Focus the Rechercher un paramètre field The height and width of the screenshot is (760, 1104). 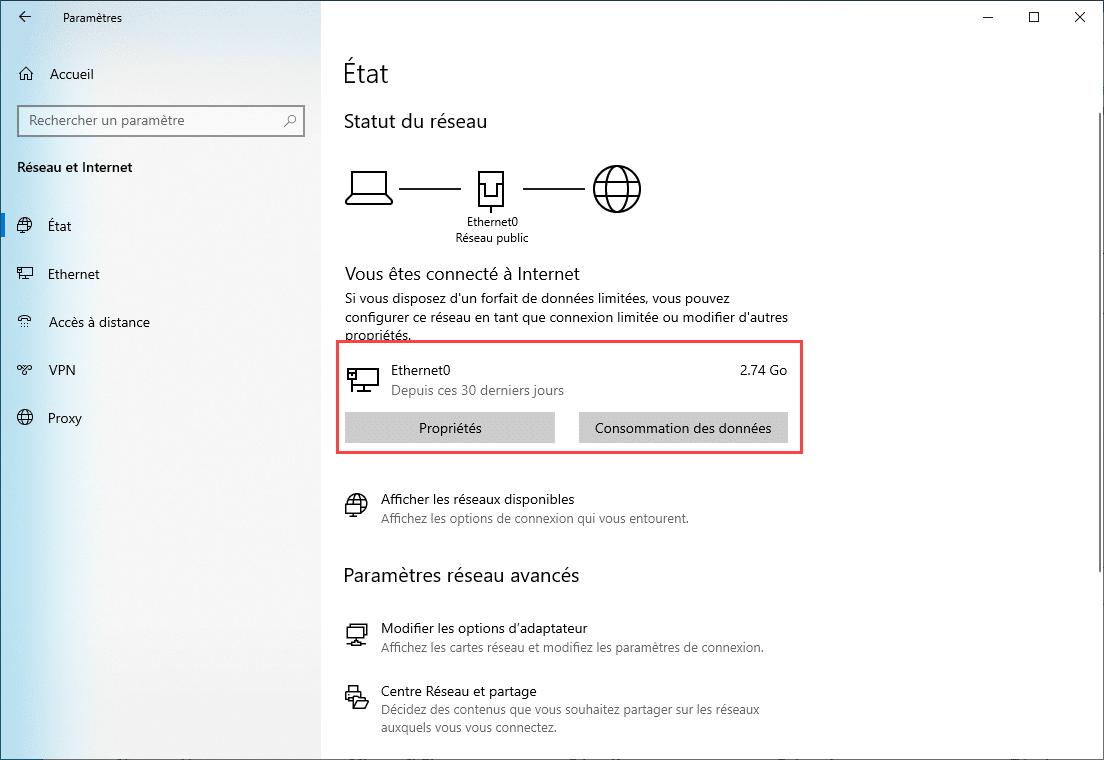tap(161, 120)
